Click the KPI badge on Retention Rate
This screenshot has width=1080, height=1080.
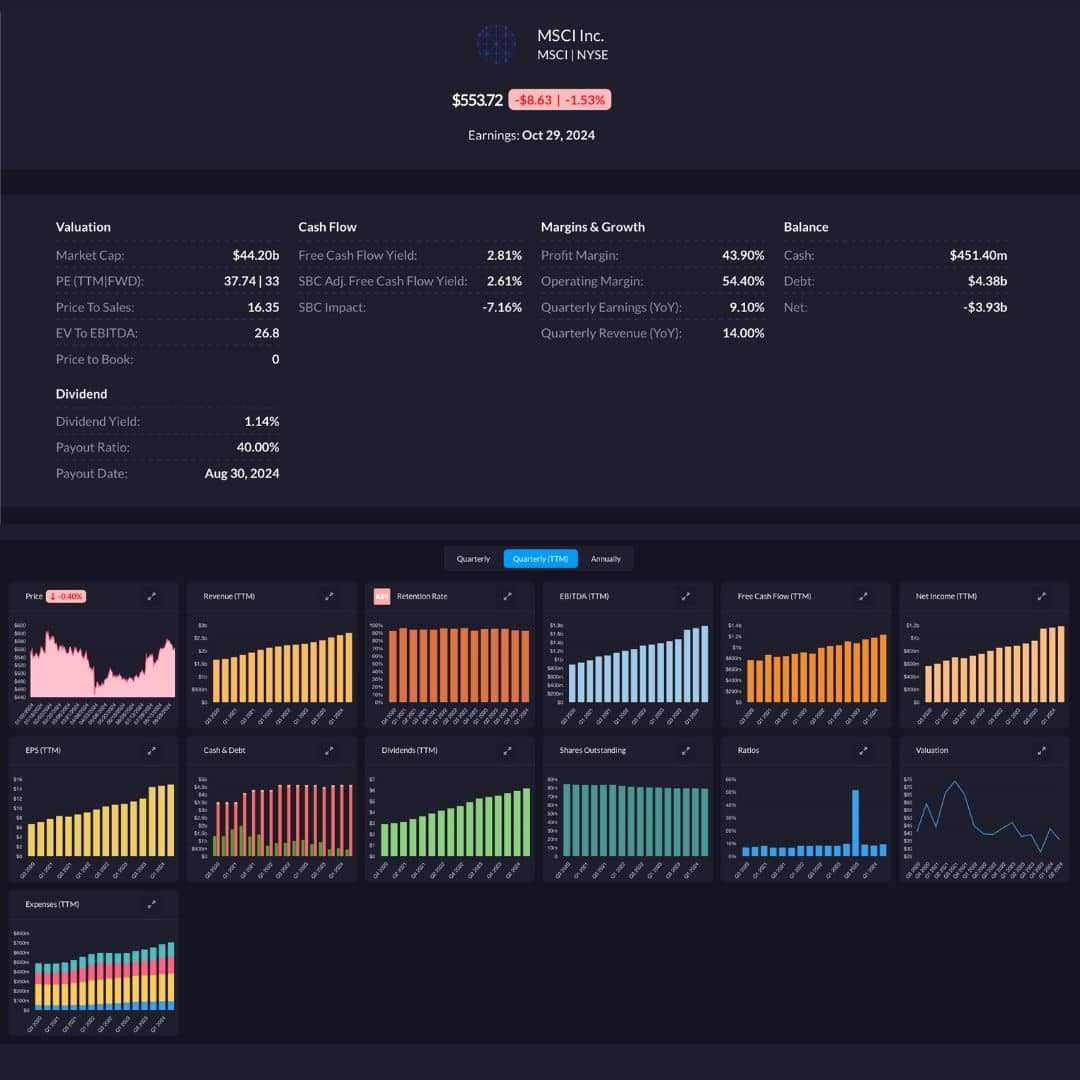[382, 596]
